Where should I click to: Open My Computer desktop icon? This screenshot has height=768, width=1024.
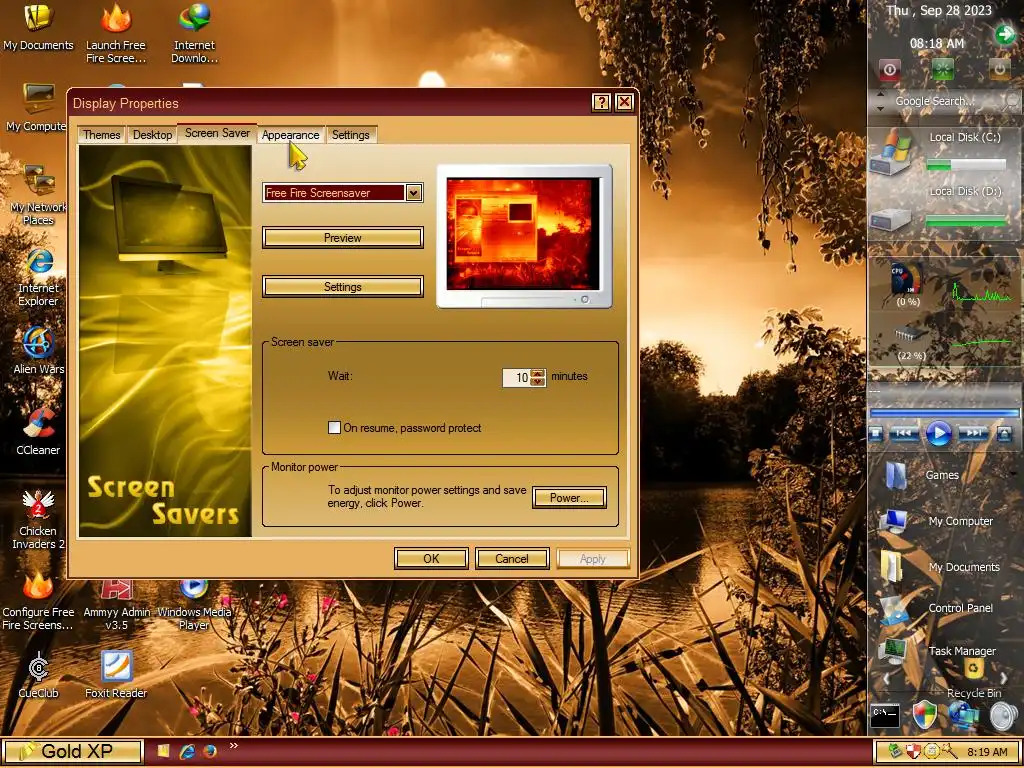[x=36, y=108]
